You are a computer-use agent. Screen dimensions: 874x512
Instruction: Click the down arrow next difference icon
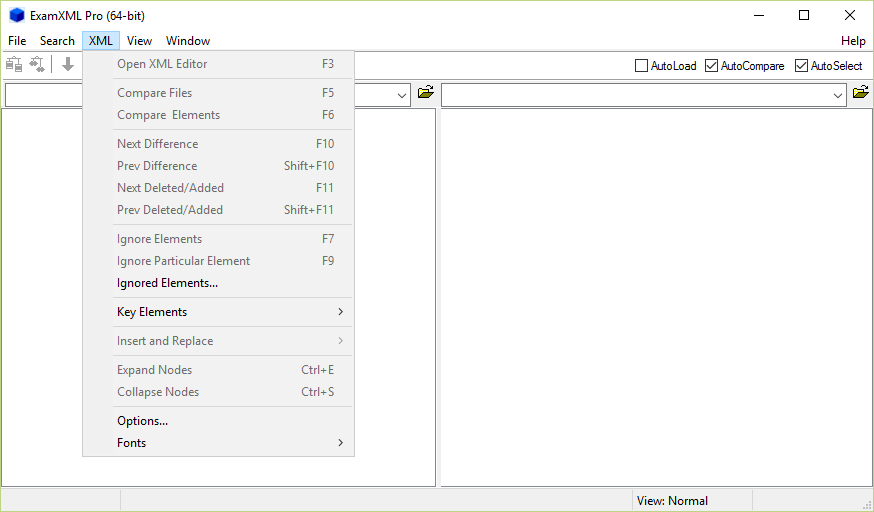pyautogui.click(x=68, y=65)
